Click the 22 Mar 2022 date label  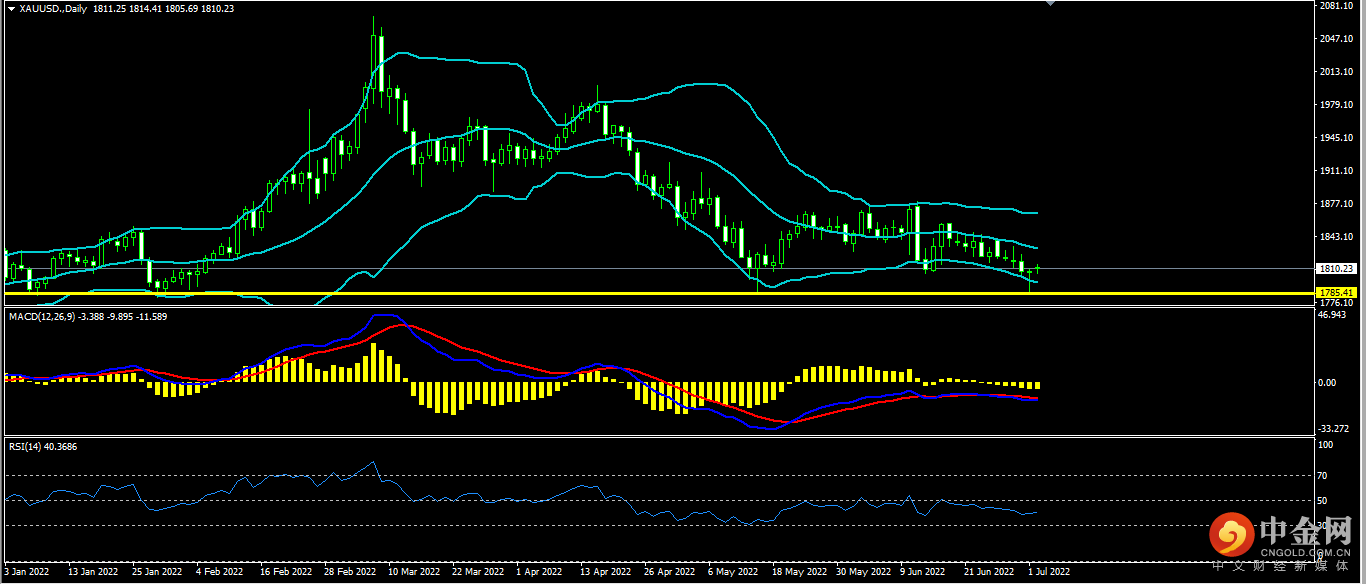click(479, 572)
